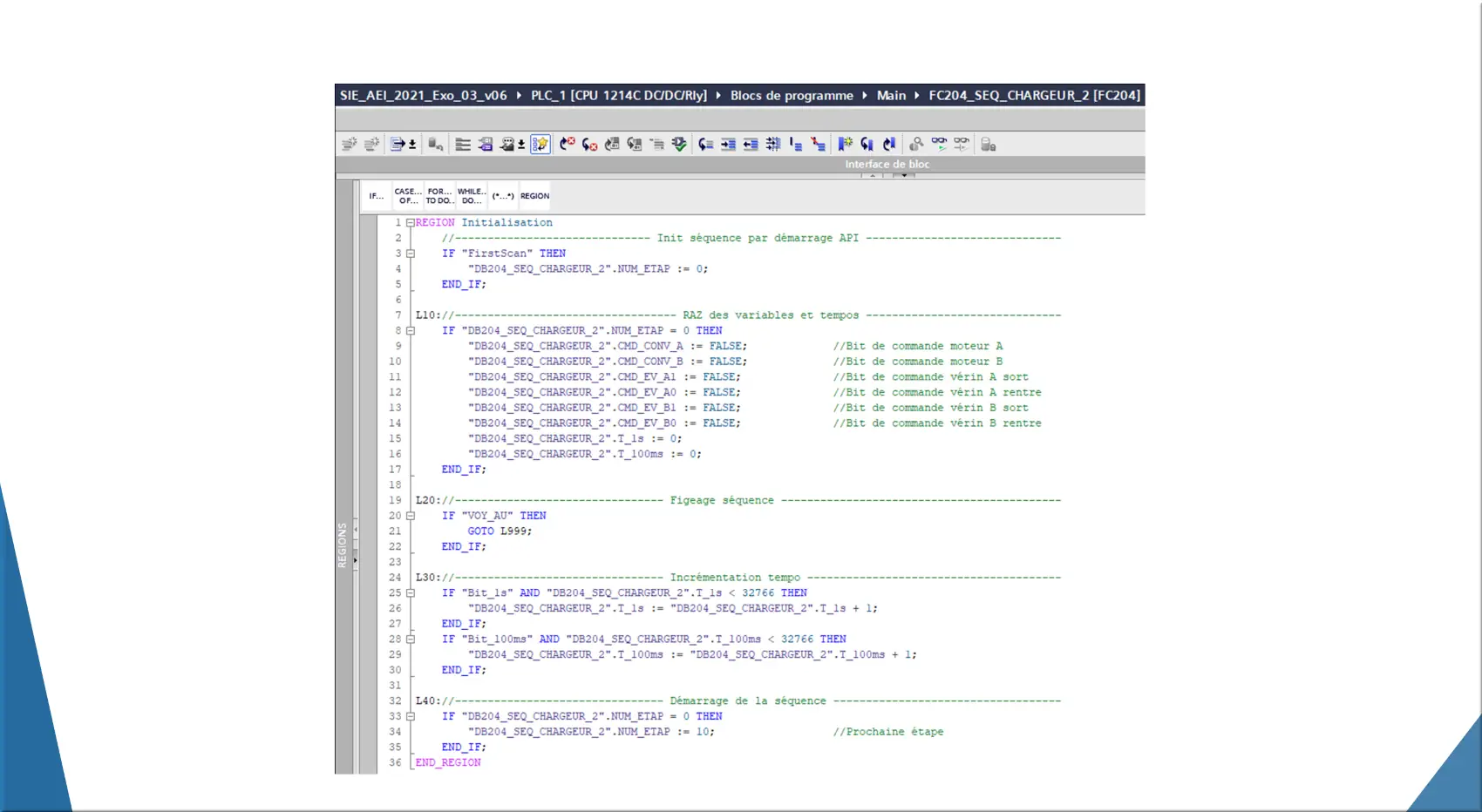Viewport: 1482px width, 812px height.
Task: Insert a REGION block from favorites
Action: [534, 196]
